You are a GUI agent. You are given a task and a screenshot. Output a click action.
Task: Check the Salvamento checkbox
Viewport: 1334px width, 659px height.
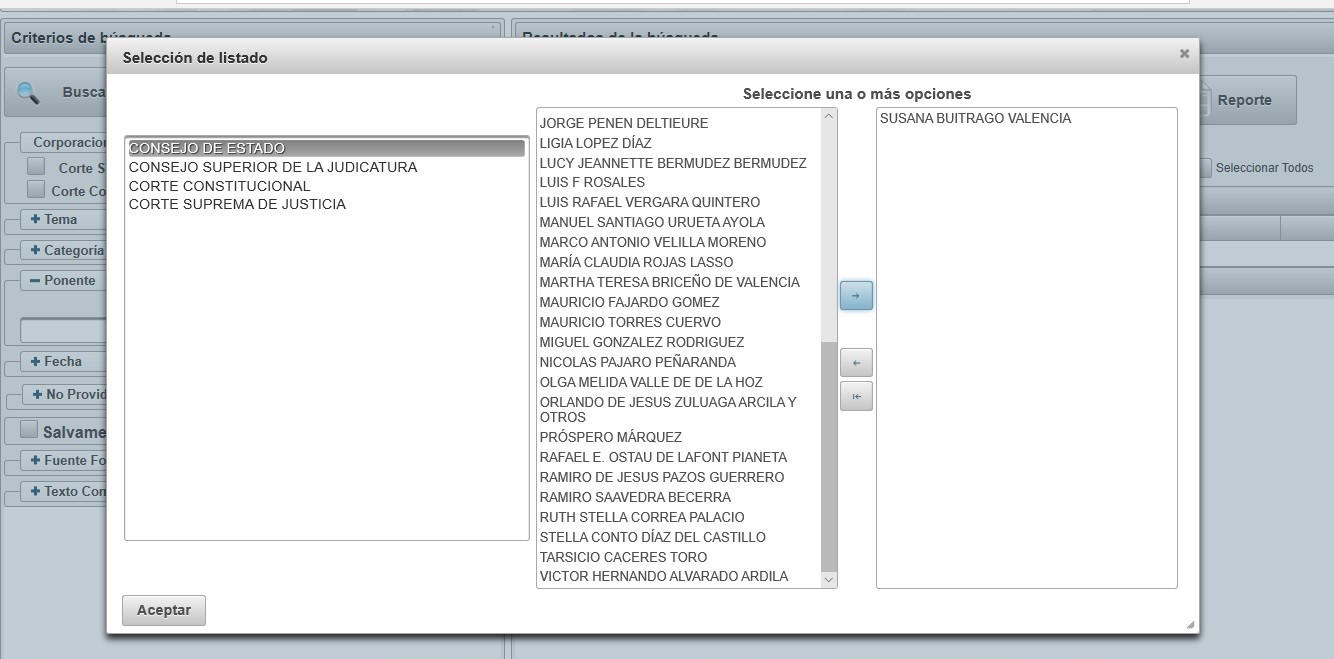tap(29, 430)
